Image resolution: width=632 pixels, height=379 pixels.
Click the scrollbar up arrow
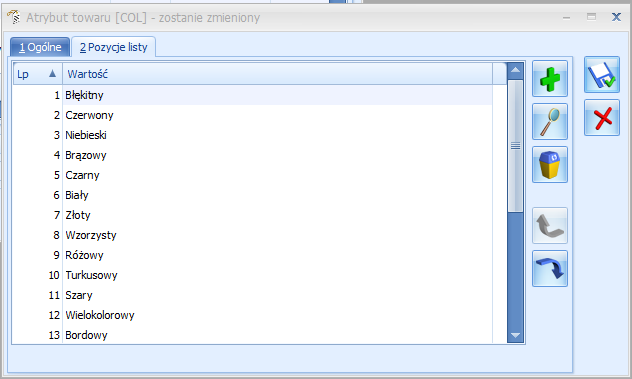coord(515,71)
